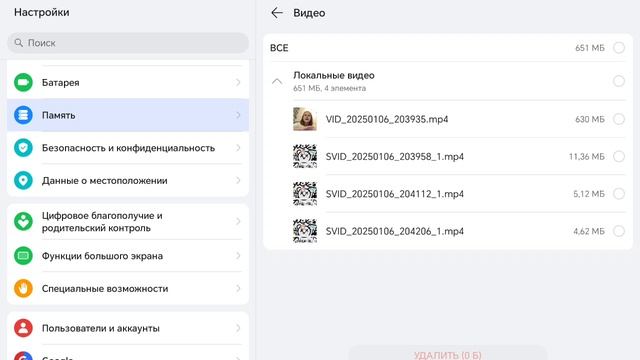The height and width of the screenshot is (360, 640).
Task: Open the VID_20250106_203935.mp4 thumbnail
Action: 304,119
